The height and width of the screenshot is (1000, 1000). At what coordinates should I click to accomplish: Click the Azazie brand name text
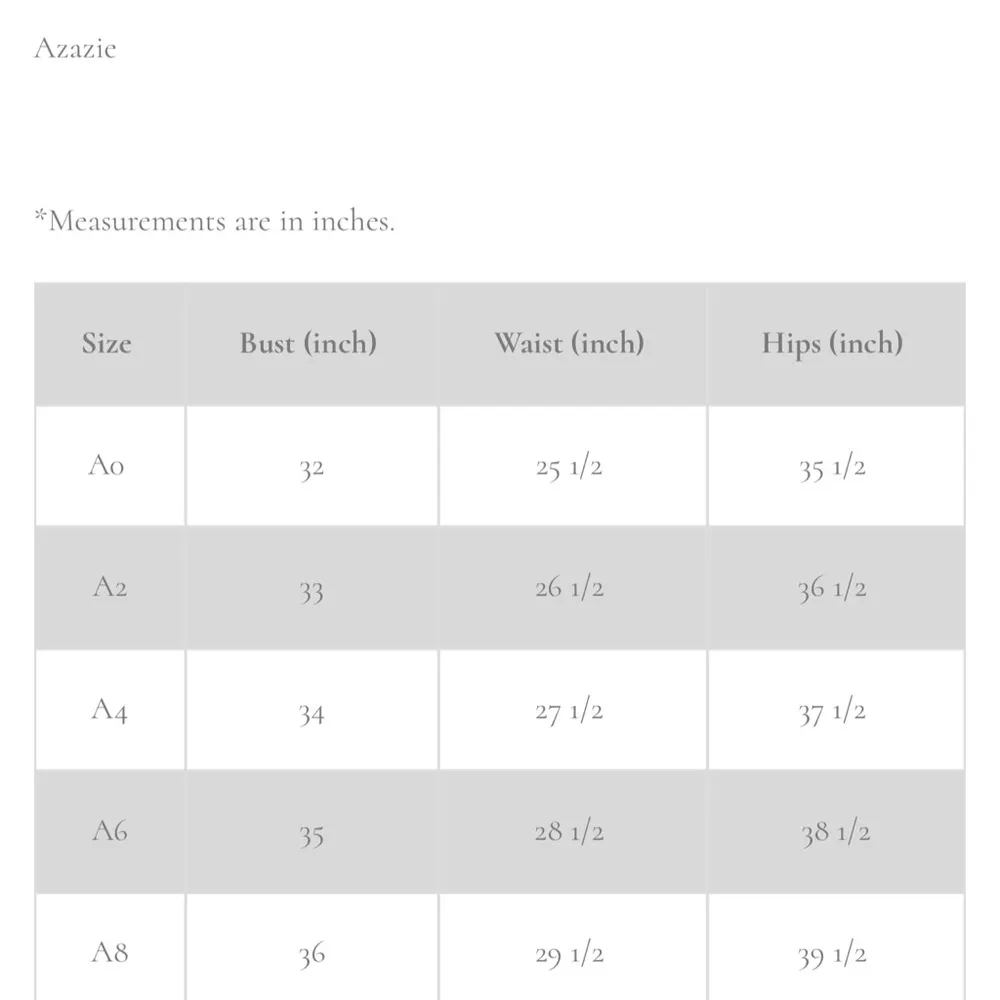[x=75, y=48]
